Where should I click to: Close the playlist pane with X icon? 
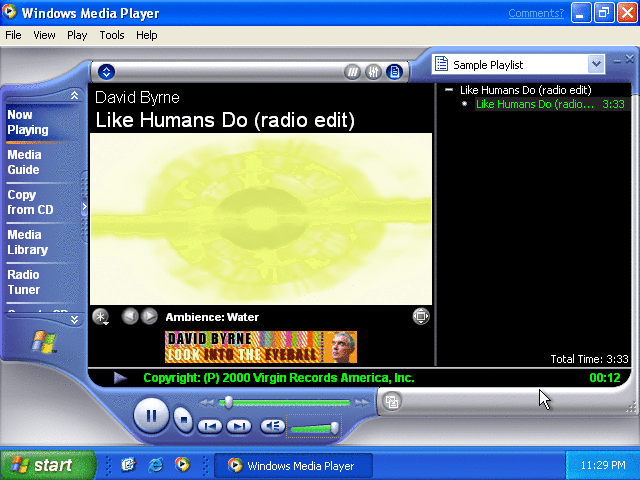(629, 60)
